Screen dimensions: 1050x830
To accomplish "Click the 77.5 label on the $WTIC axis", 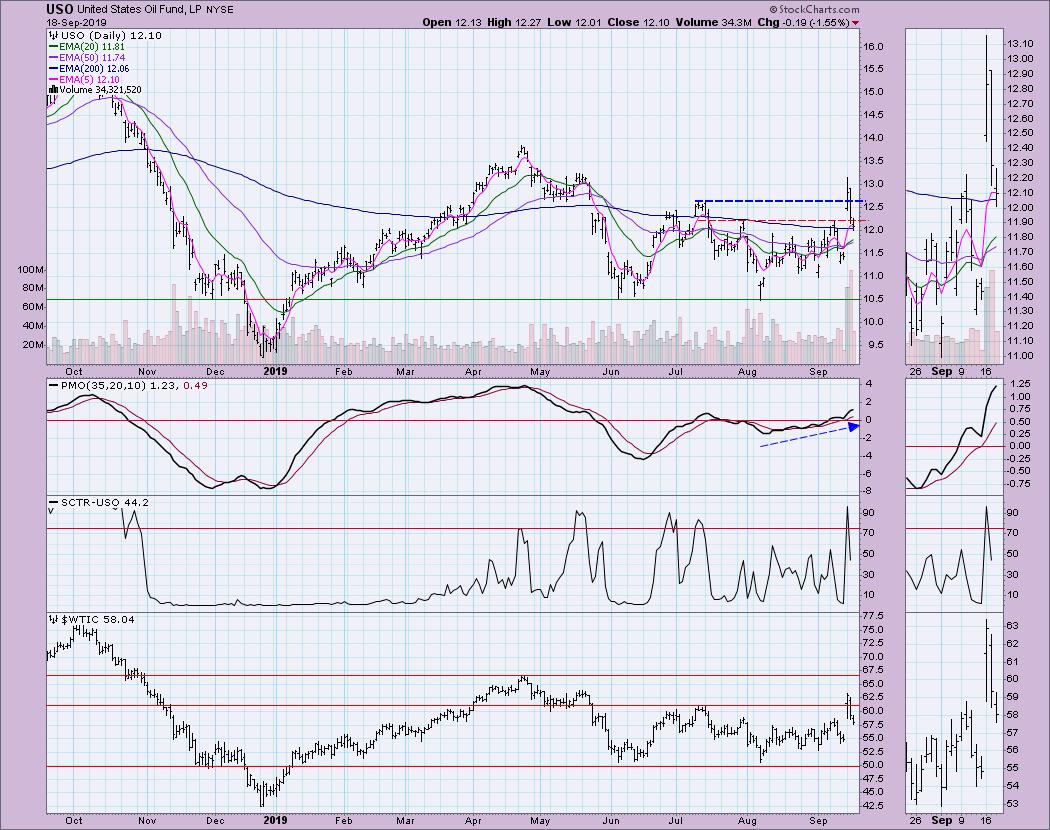I will pos(872,616).
